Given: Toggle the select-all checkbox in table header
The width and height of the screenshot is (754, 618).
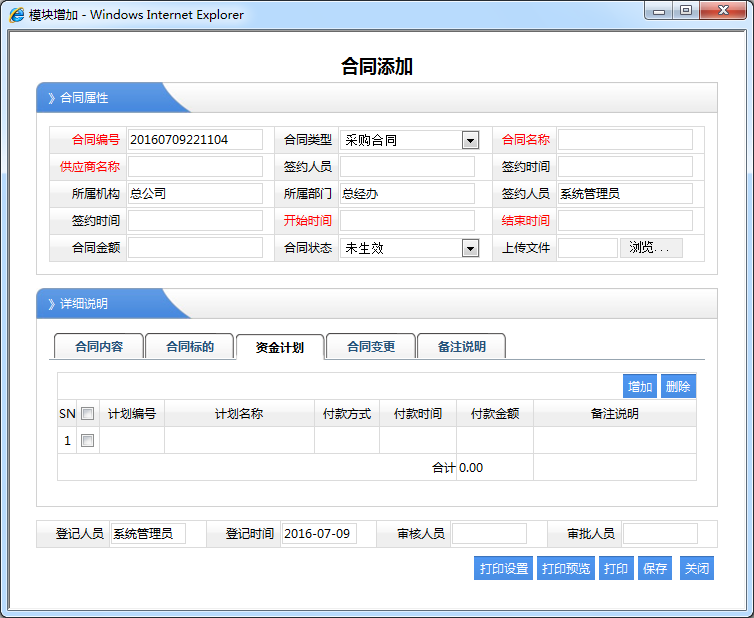Looking at the screenshot, I should [x=87, y=413].
